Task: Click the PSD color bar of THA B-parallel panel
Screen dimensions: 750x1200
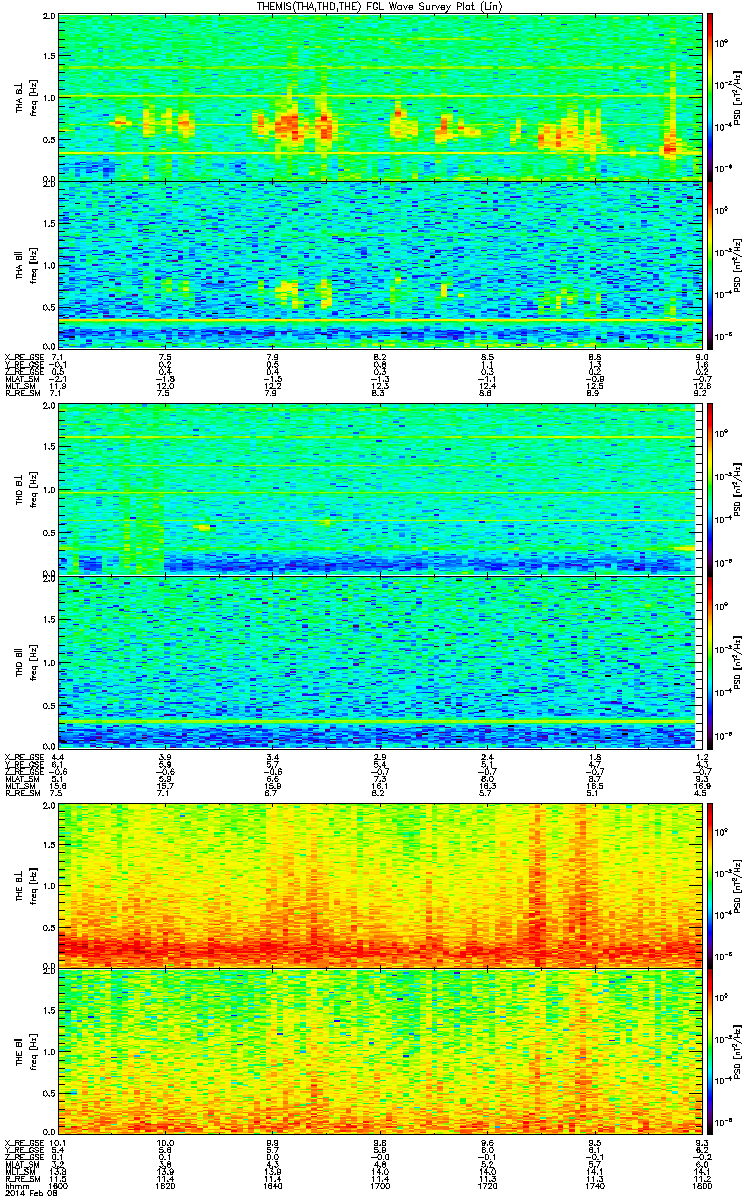Action: [710, 264]
